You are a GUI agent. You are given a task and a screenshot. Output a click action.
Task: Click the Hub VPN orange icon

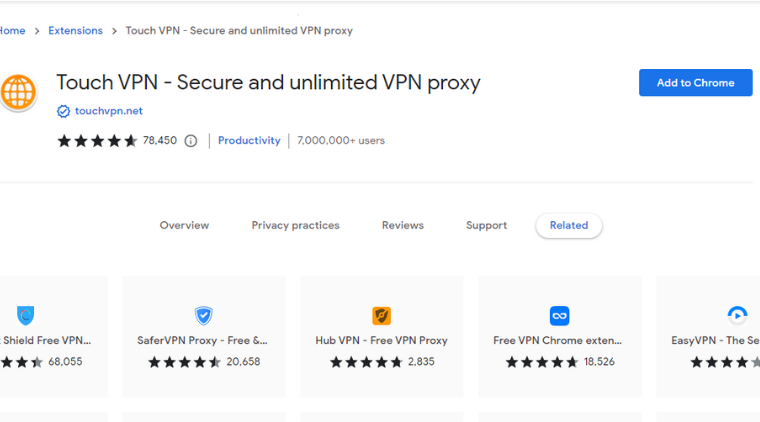click(381, 315)
